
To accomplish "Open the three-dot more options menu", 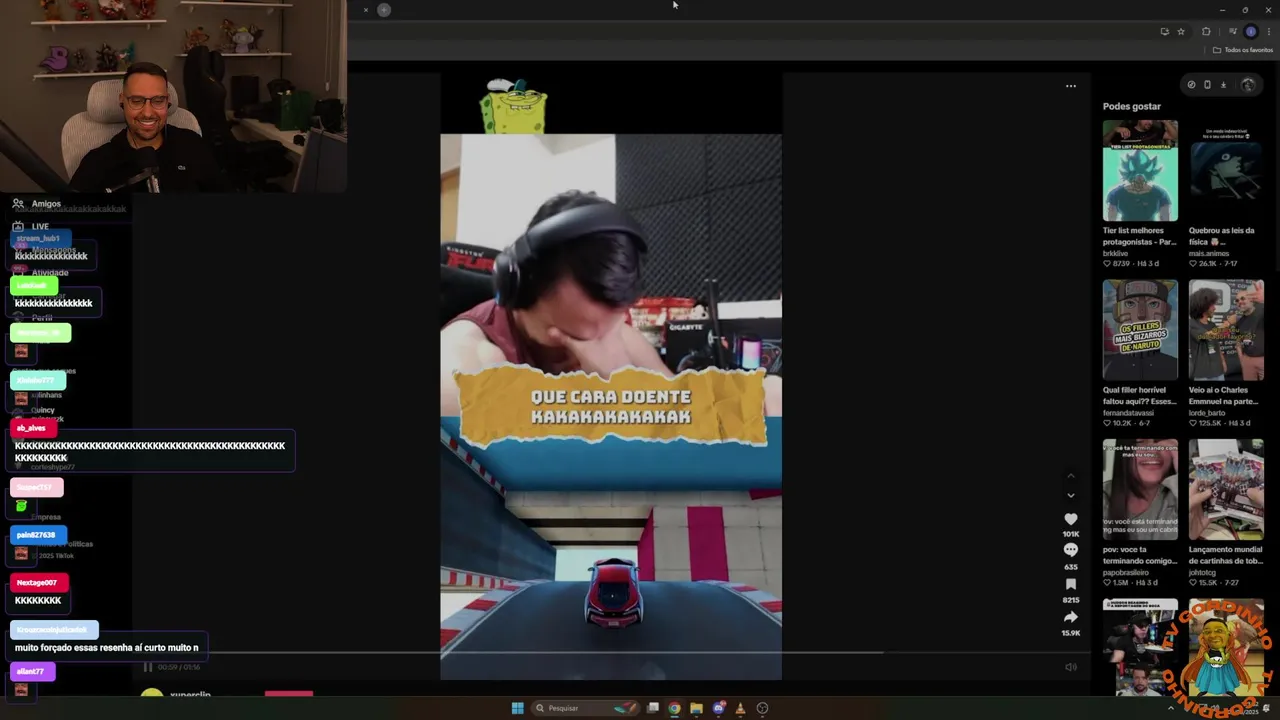I will [x=1070, y=86].
